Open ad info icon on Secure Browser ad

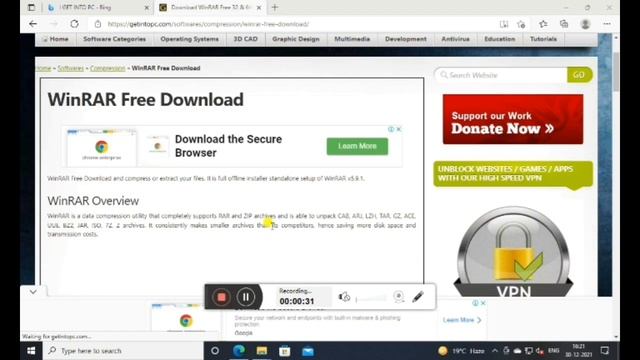tap(391, 129)
